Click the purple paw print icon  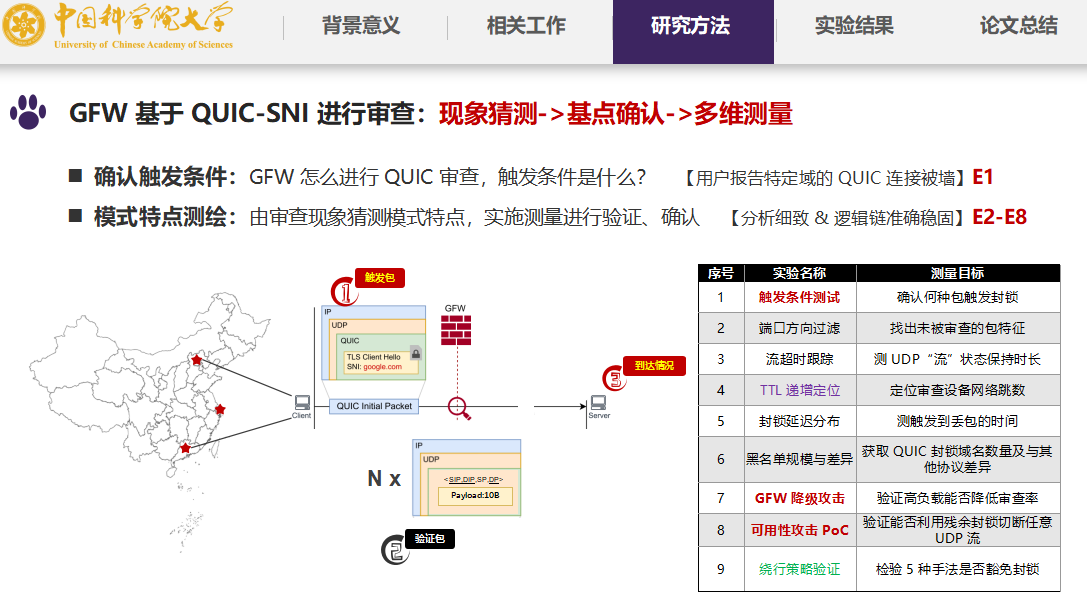pyautogui.click(x=28, y=112)
